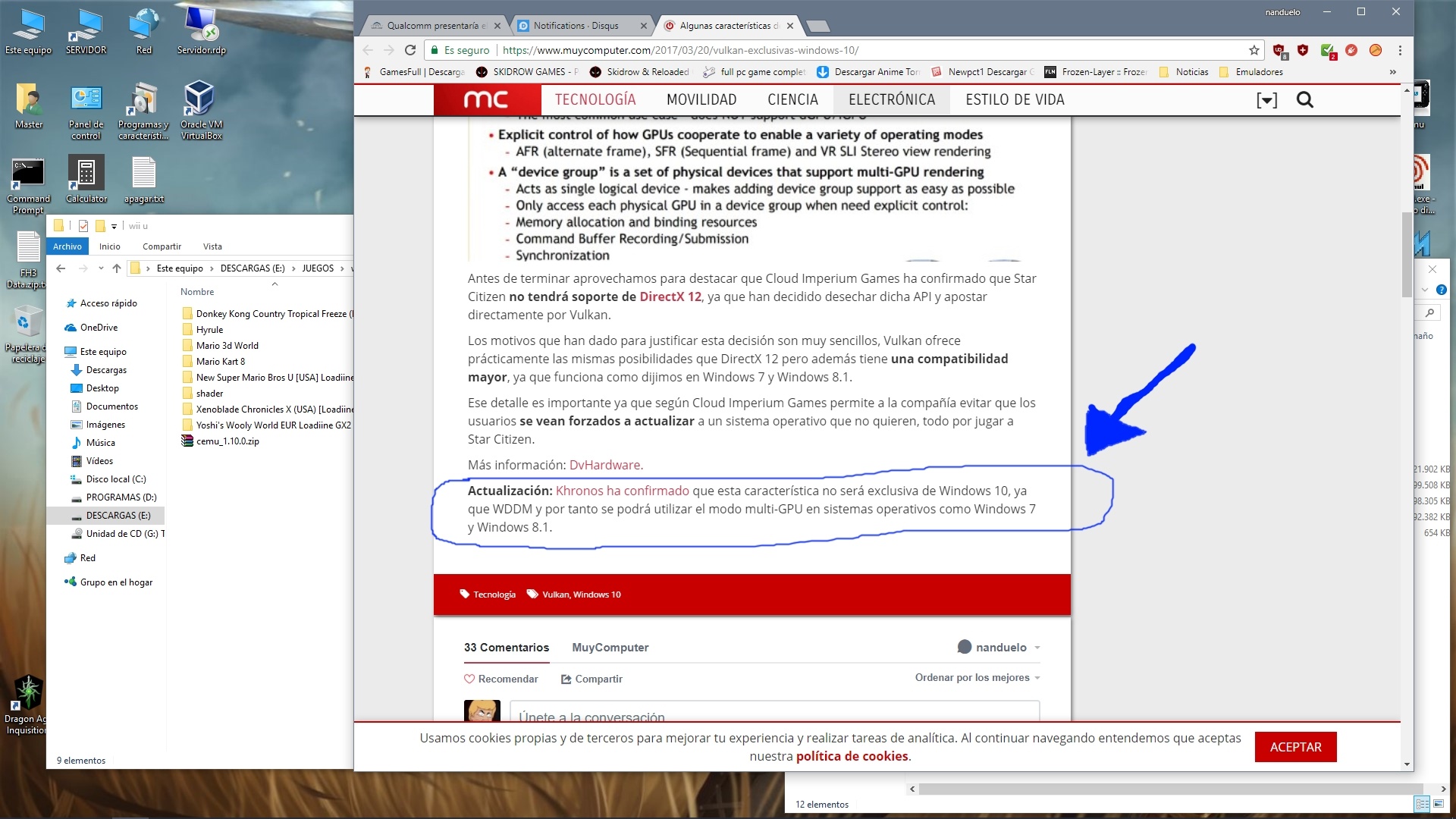
Task: Open nanduelo Disqus user dropdown
Action: pos(999,647)
